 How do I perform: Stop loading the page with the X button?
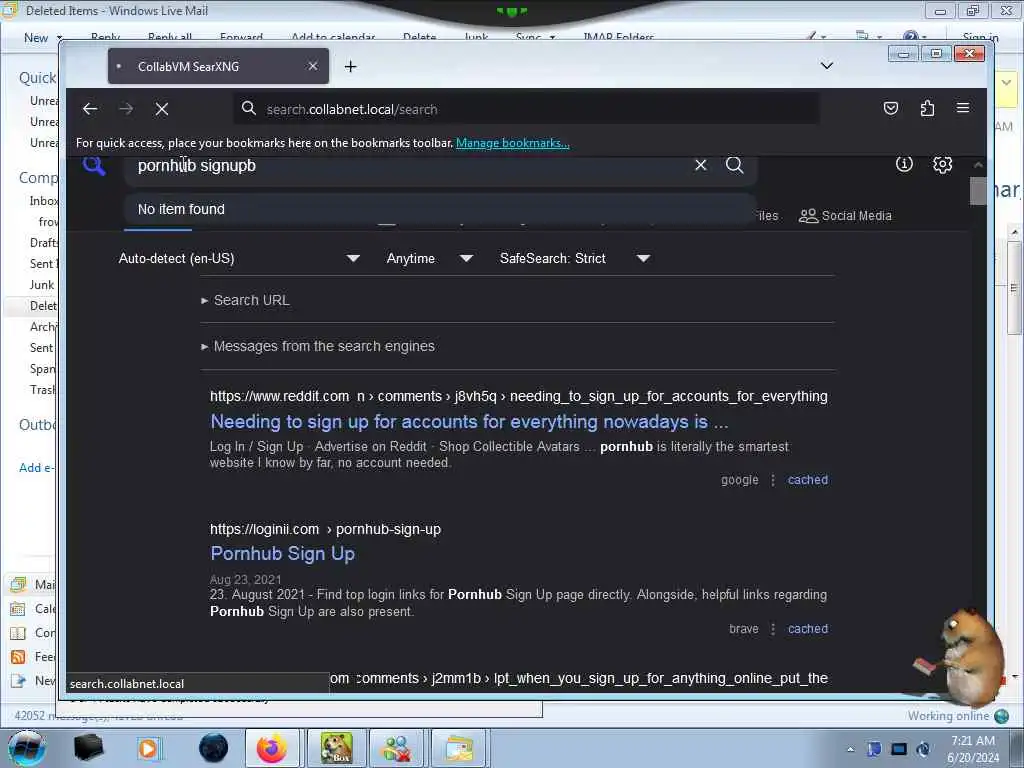pos(162,109)
